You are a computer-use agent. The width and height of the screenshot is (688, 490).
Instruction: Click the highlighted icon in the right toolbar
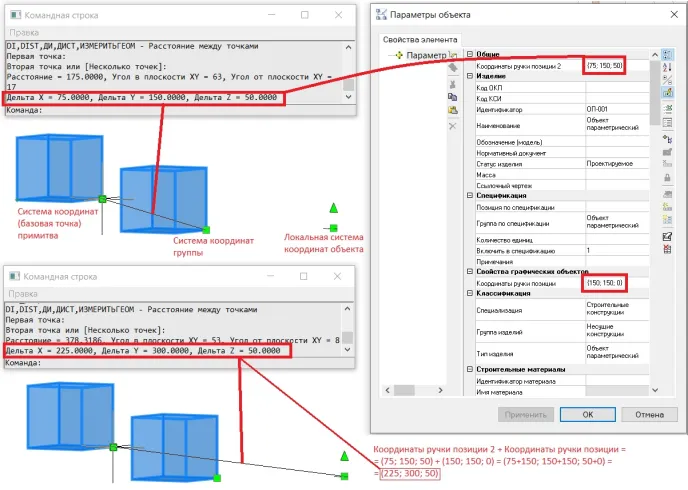point(667,93)
